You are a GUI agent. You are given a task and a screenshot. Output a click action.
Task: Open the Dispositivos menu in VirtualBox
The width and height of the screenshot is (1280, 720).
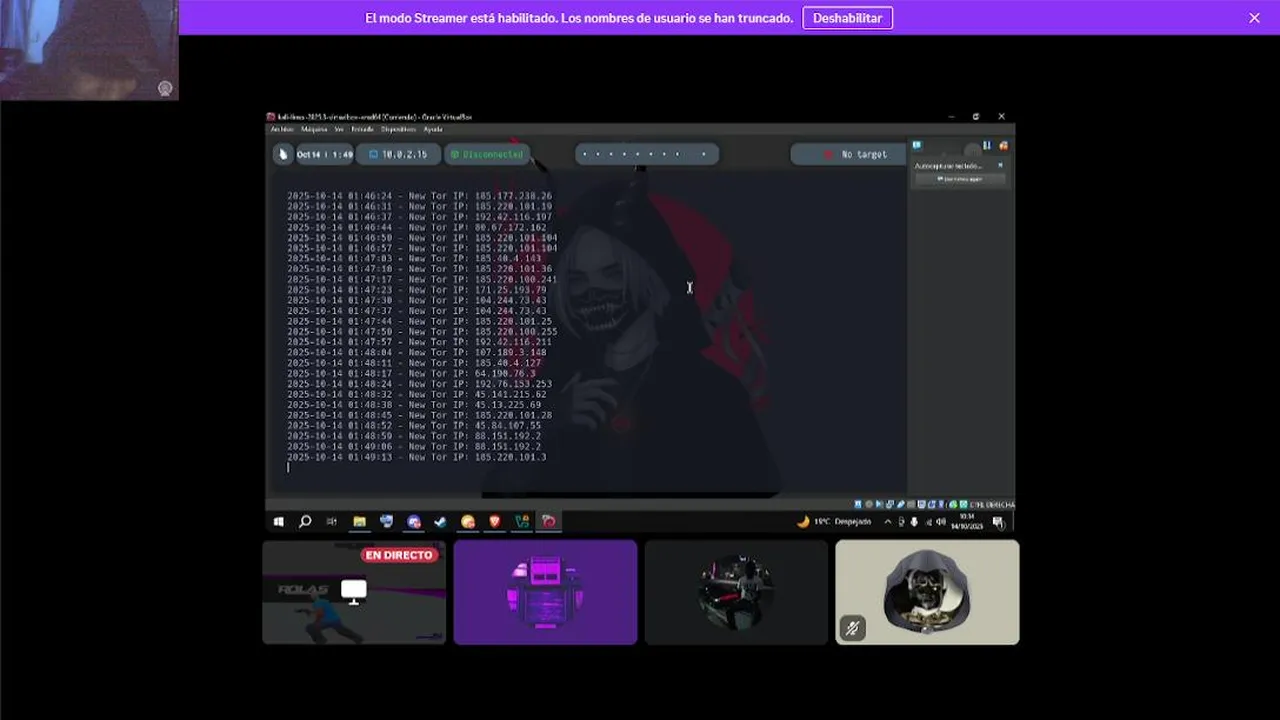(x=398, y=129)
